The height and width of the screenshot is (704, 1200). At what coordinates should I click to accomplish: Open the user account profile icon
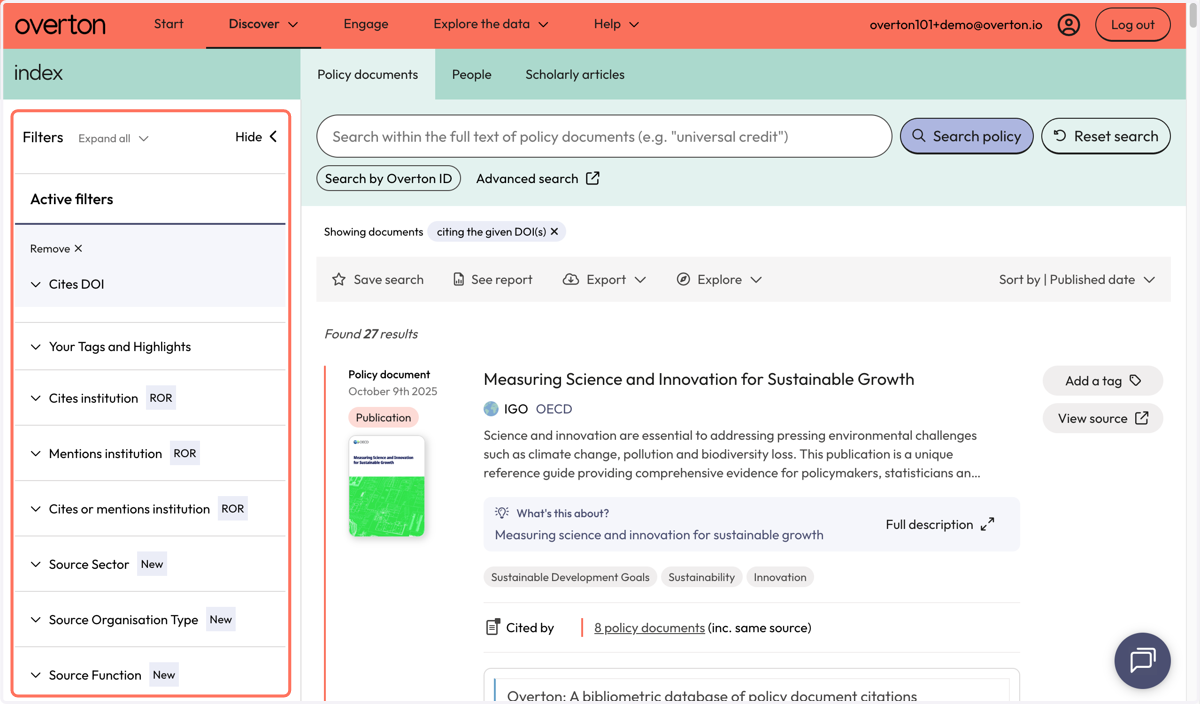point(1068,25)
